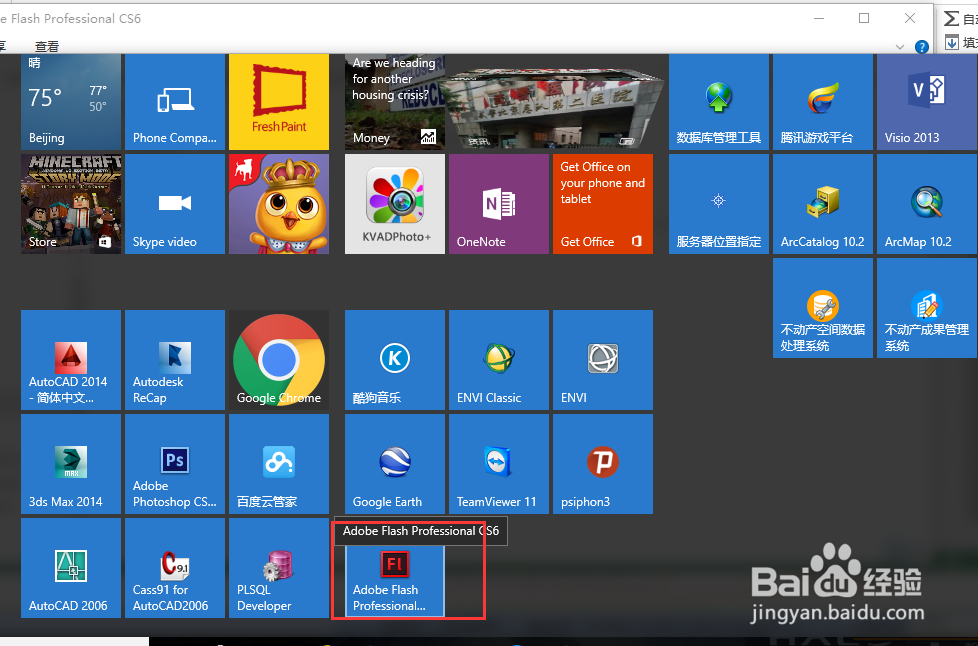Open the Beijing weather tile
The width and height of the screenshot is (978, 646).
click(x=70, y=102)
